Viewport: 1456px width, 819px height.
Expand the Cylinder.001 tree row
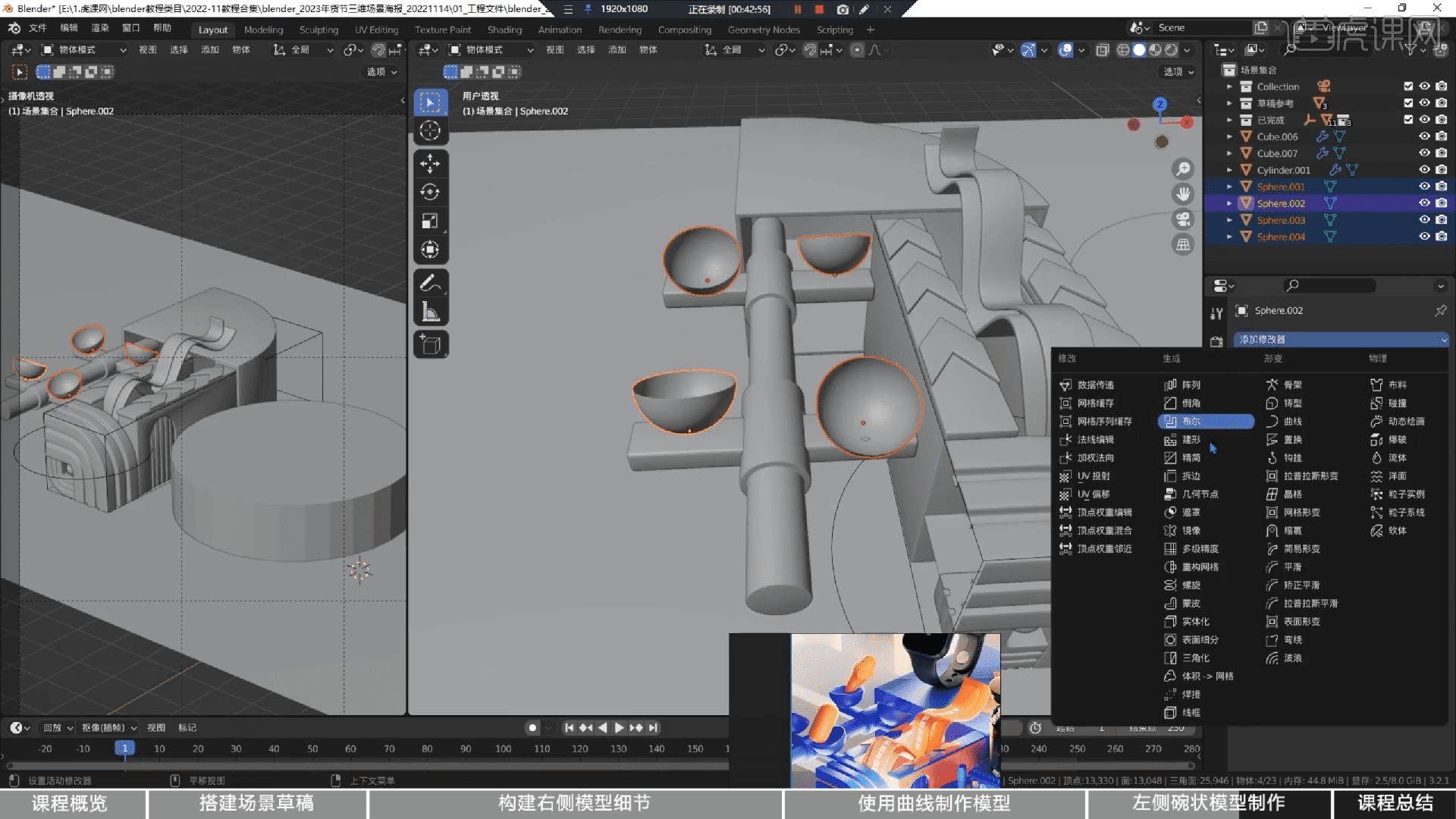1230,170
